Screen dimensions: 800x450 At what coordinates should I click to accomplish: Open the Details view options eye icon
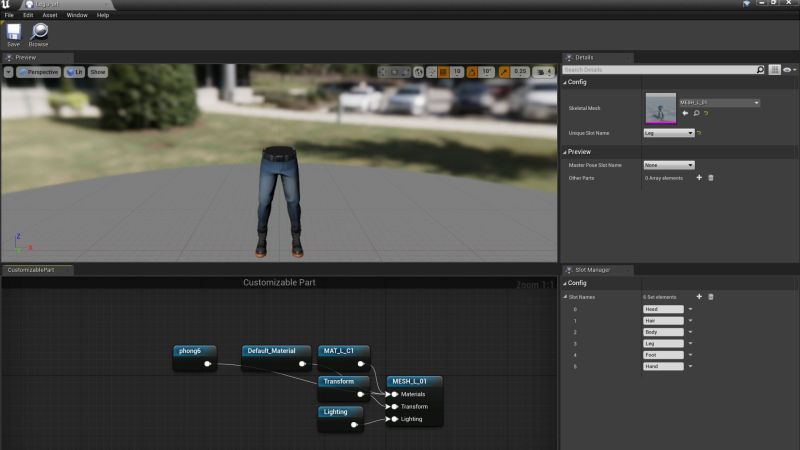point(789,70)
